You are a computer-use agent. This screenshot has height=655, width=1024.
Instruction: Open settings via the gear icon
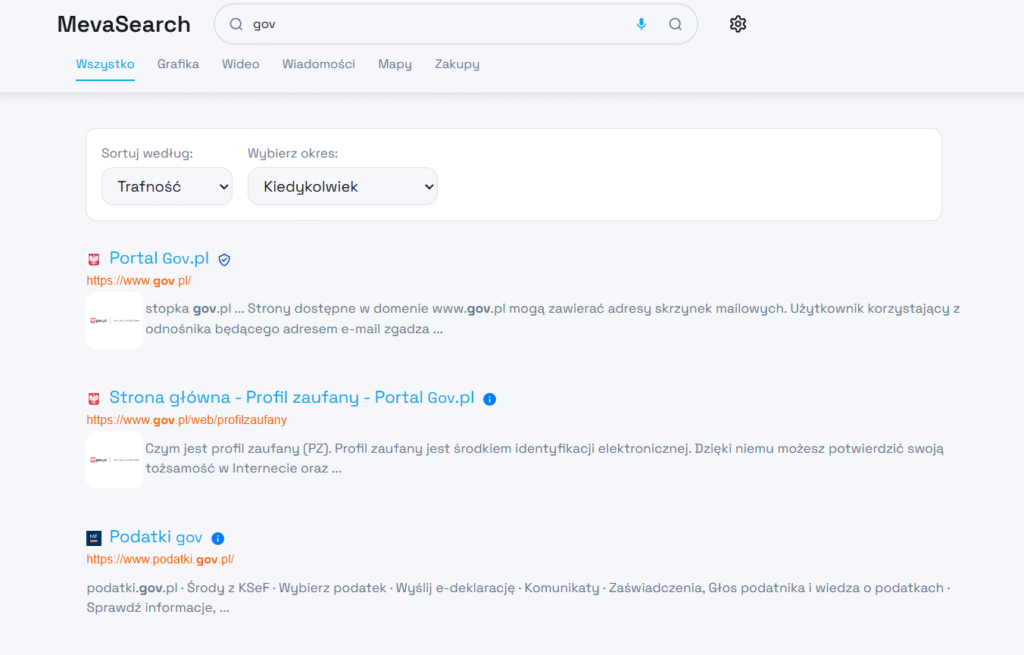738,24
